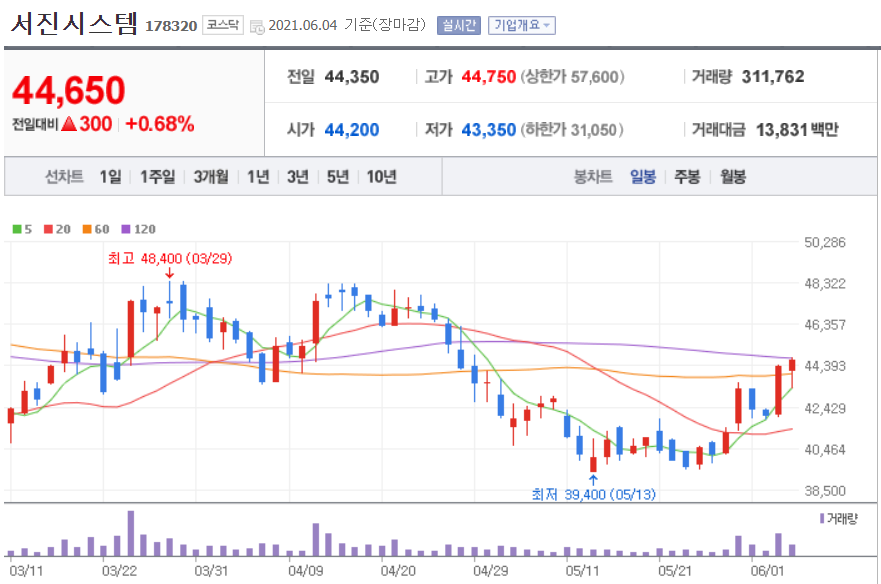Click the 05/11 date axis label
The height and width of the screenshot is (584, 881).
[x=583, y=571]
